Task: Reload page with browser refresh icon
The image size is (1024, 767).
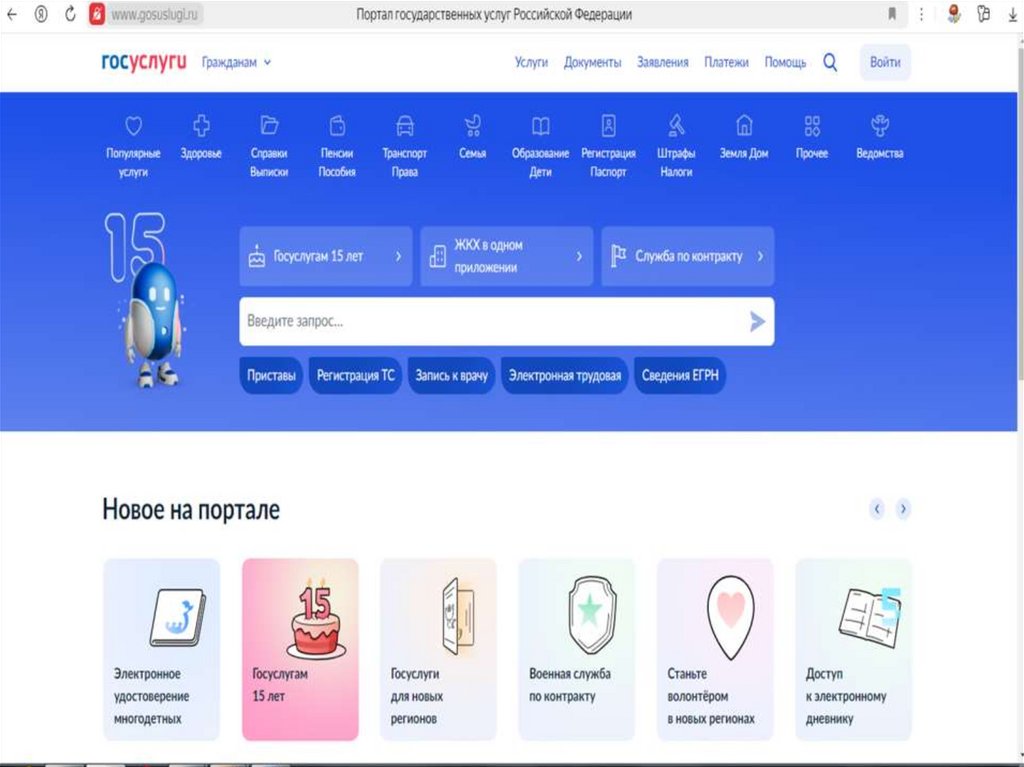Action: click(x=70, y=14)
